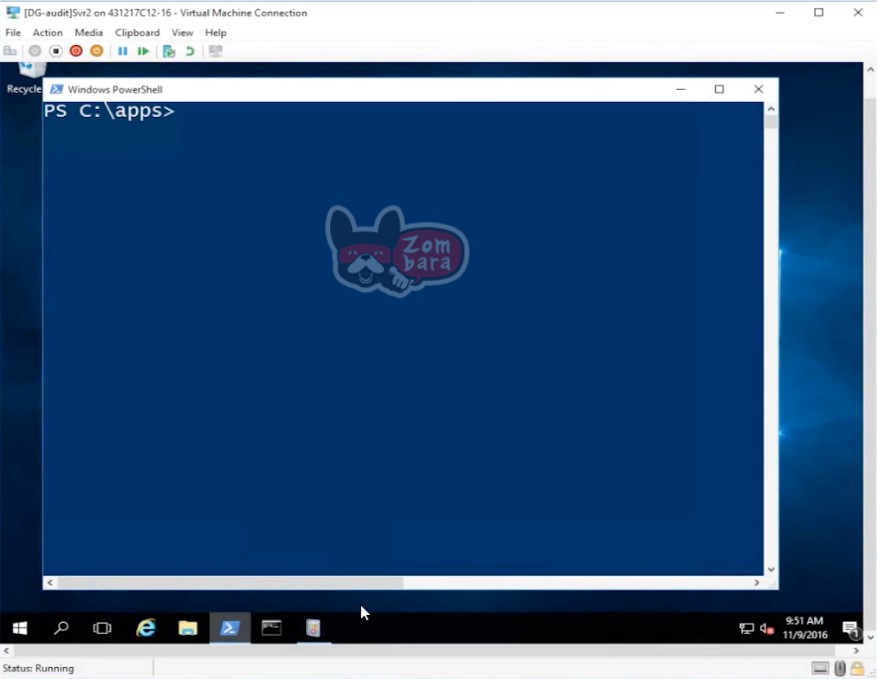The width and height of the screenshot is (878, 679).
Task: Revert the virtual machine using the toolbar
Action: tap(190, 51)
